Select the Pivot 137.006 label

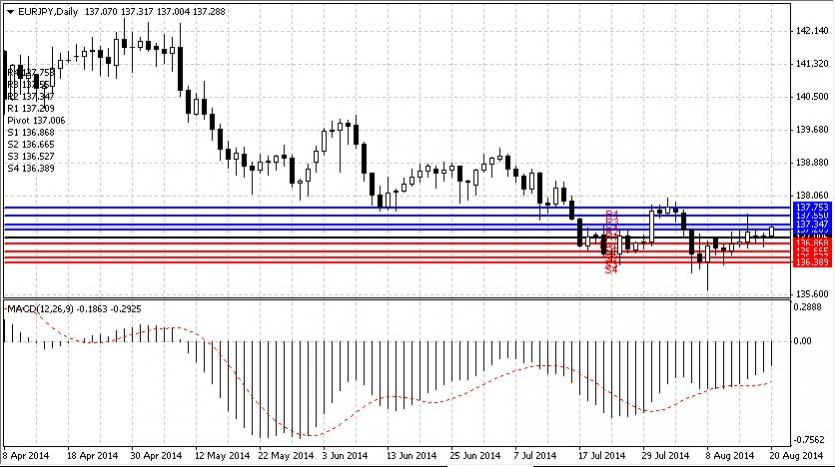pos(35,119)
